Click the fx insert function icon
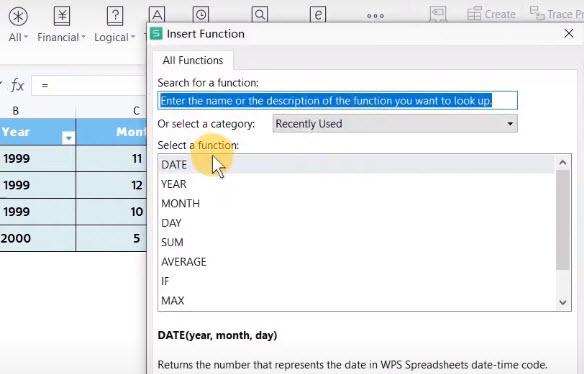The width and height of the screenshot is (584, 374). [x=18, y=85]
